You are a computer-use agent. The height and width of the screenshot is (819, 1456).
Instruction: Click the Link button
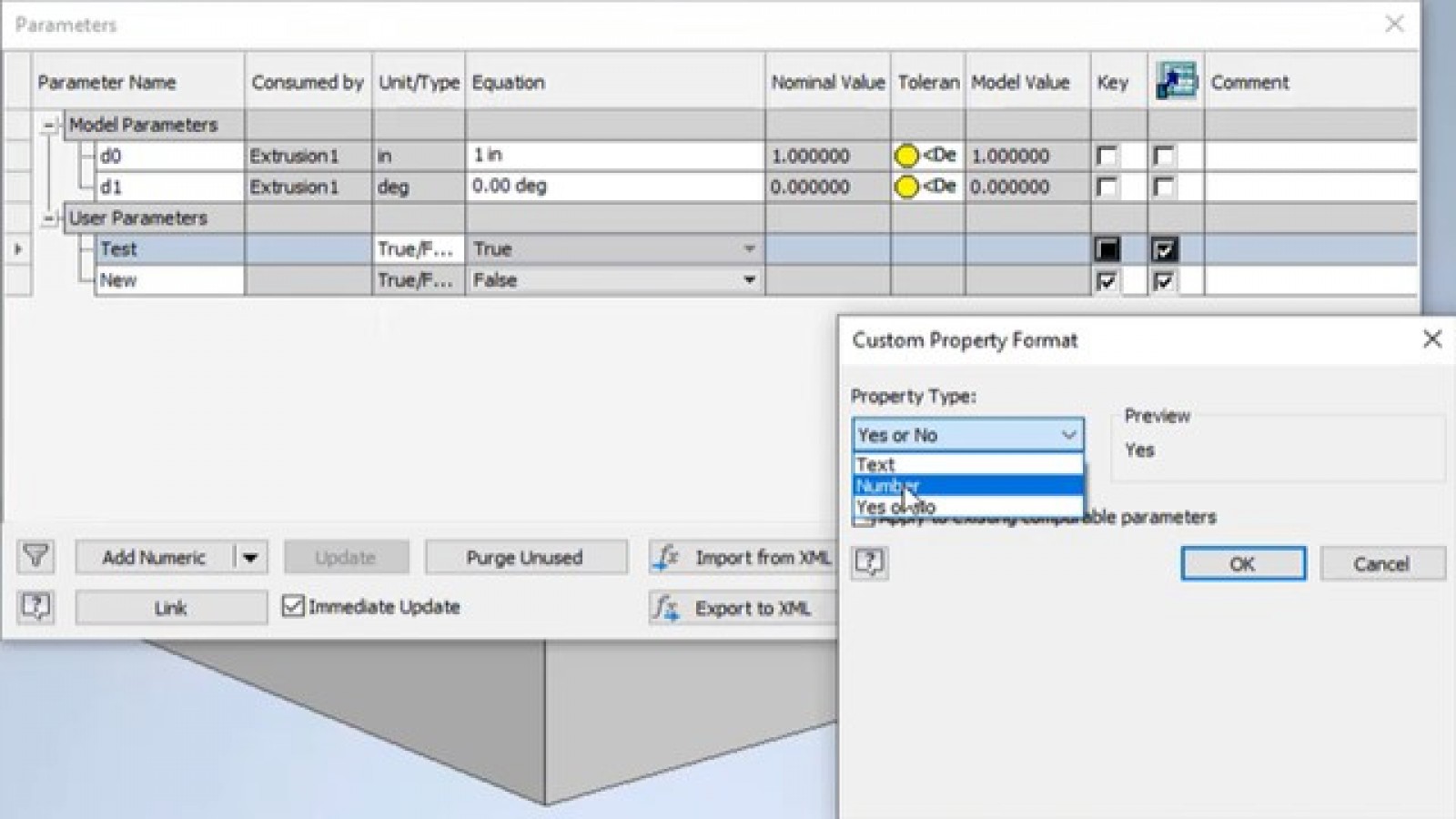171,607
